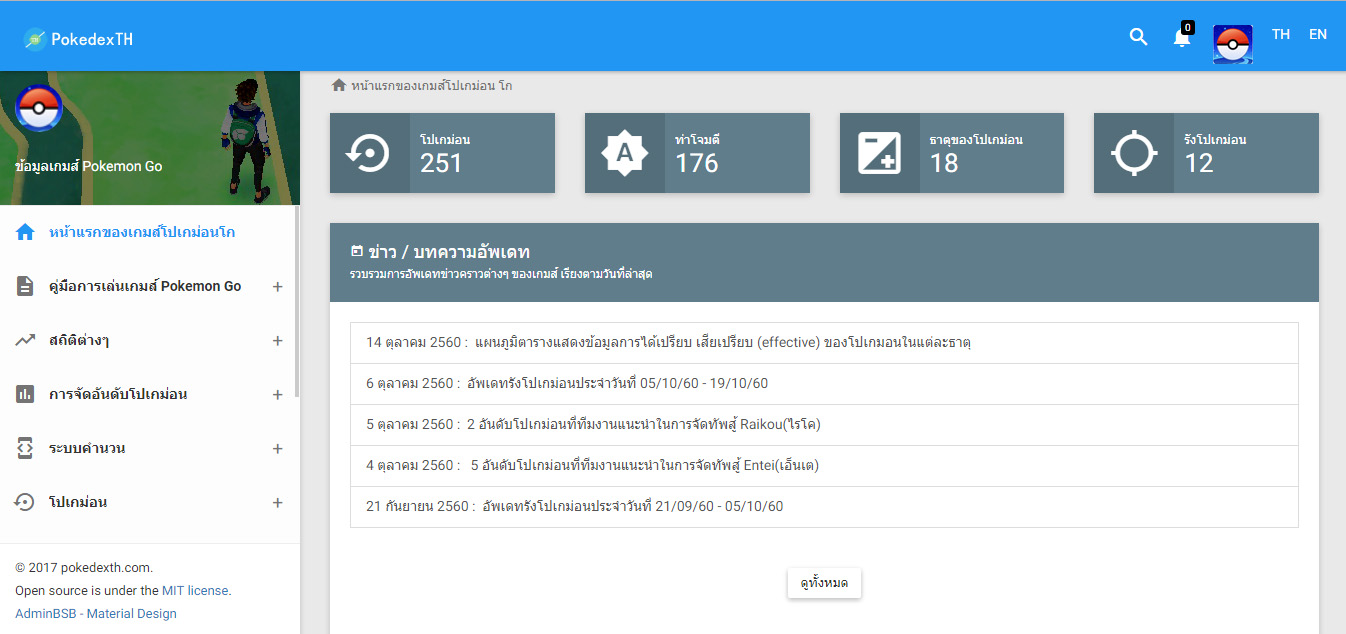
Task: Click the ข้อมูลเกมส์ Pokemon Go caption
Action: pyautogui.click(x=89, y=166)
